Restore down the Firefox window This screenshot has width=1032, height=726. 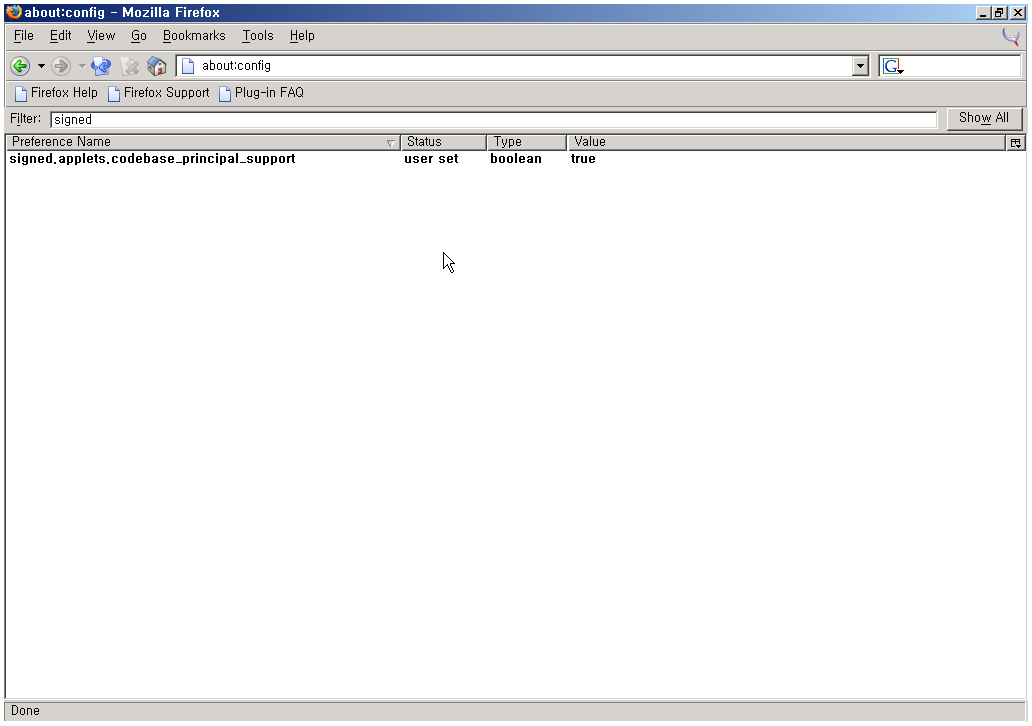[999, 13]
